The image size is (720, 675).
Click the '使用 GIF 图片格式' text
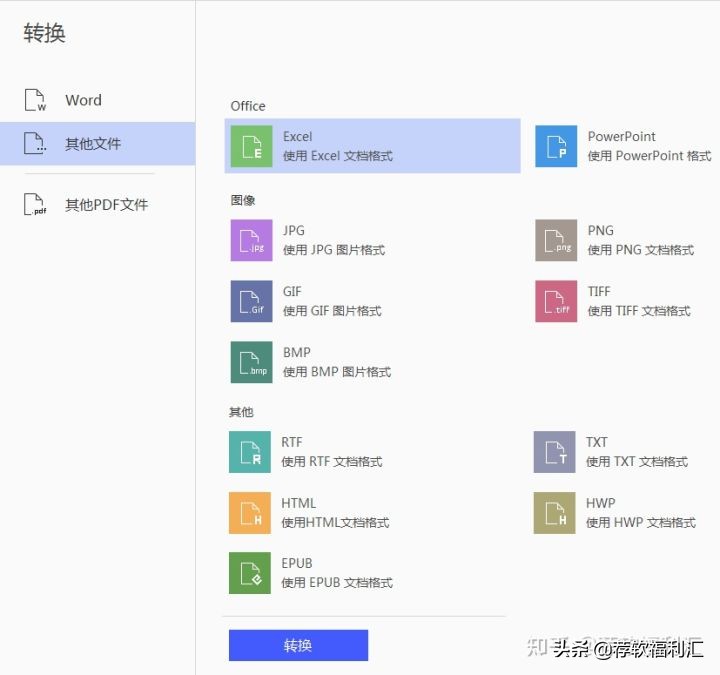point(332,311)
